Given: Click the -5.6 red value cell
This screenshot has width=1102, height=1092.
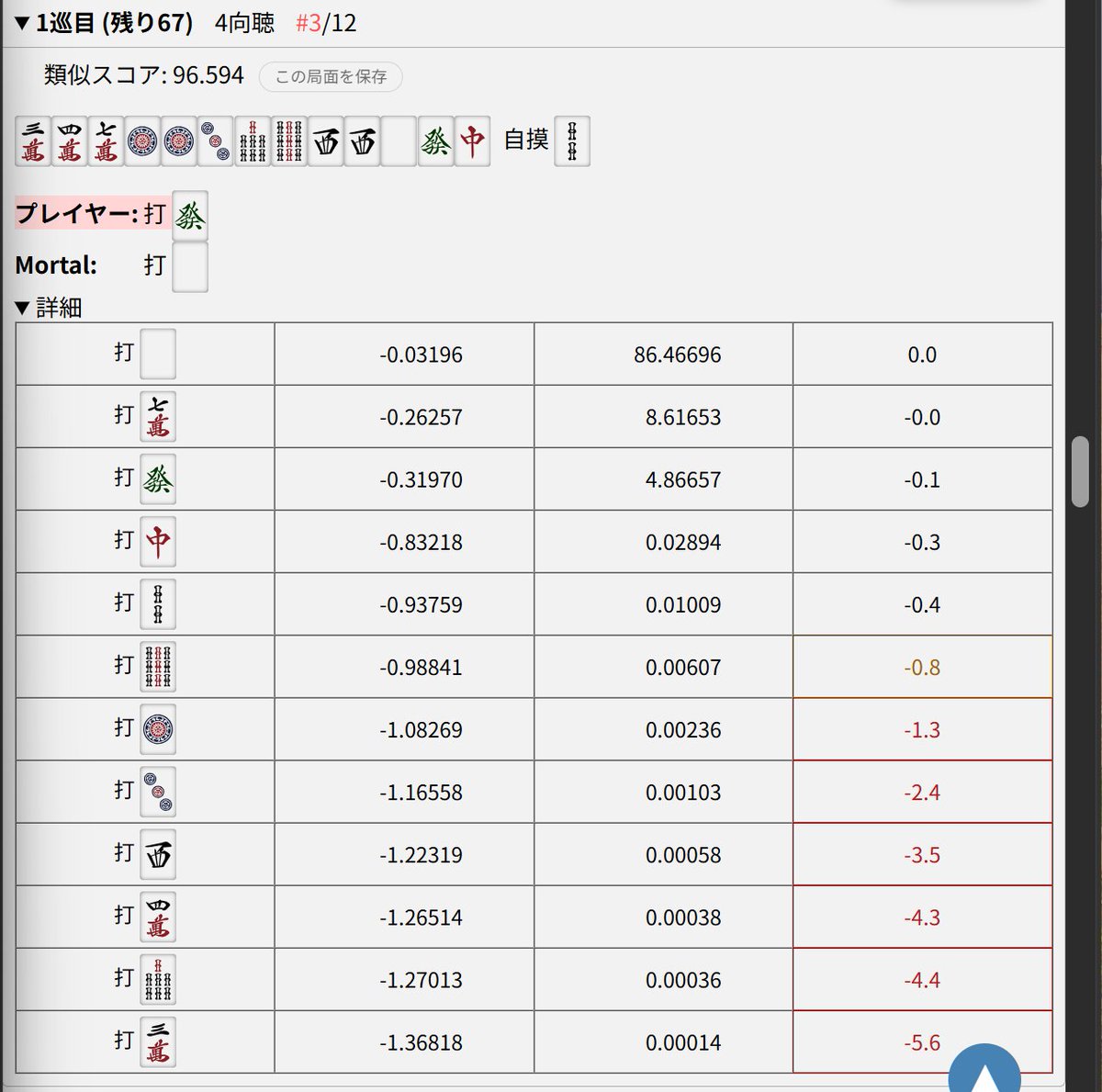Looking at the screenshot, I should [922, 1041].
